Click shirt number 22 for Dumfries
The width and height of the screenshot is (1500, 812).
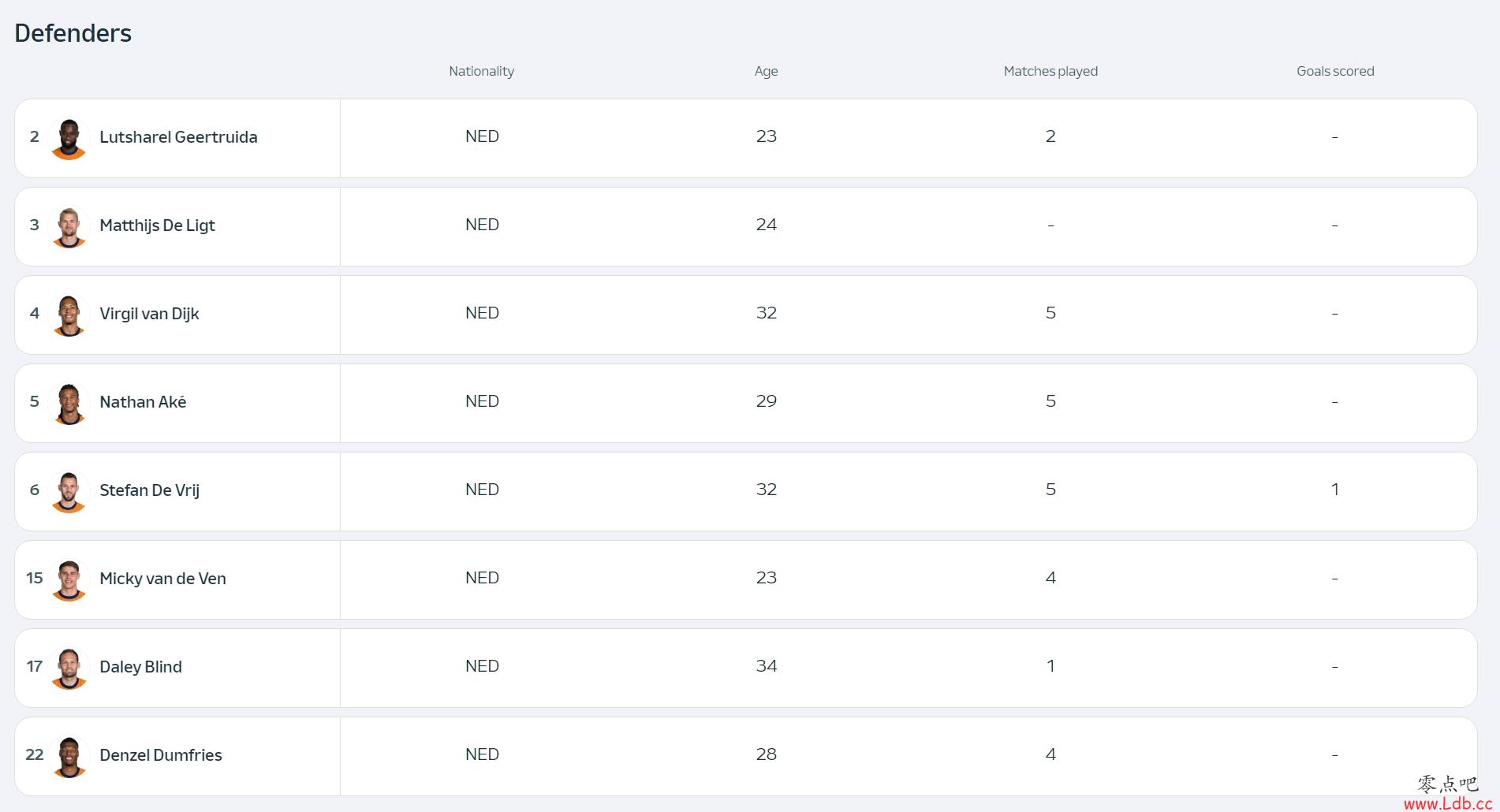(35, 754)
